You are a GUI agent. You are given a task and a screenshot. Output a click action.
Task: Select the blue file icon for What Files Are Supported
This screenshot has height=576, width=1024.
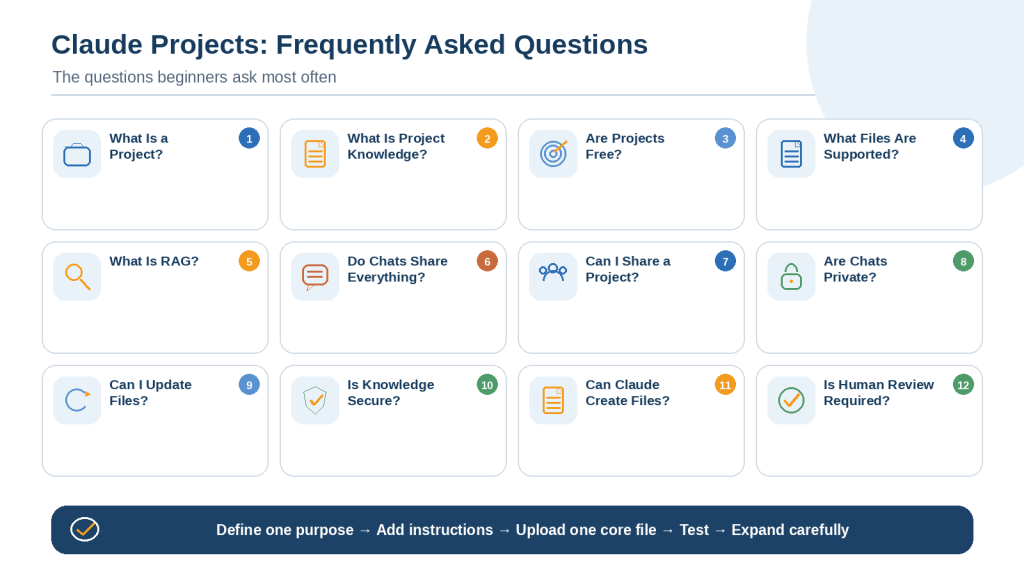[791, 154]
